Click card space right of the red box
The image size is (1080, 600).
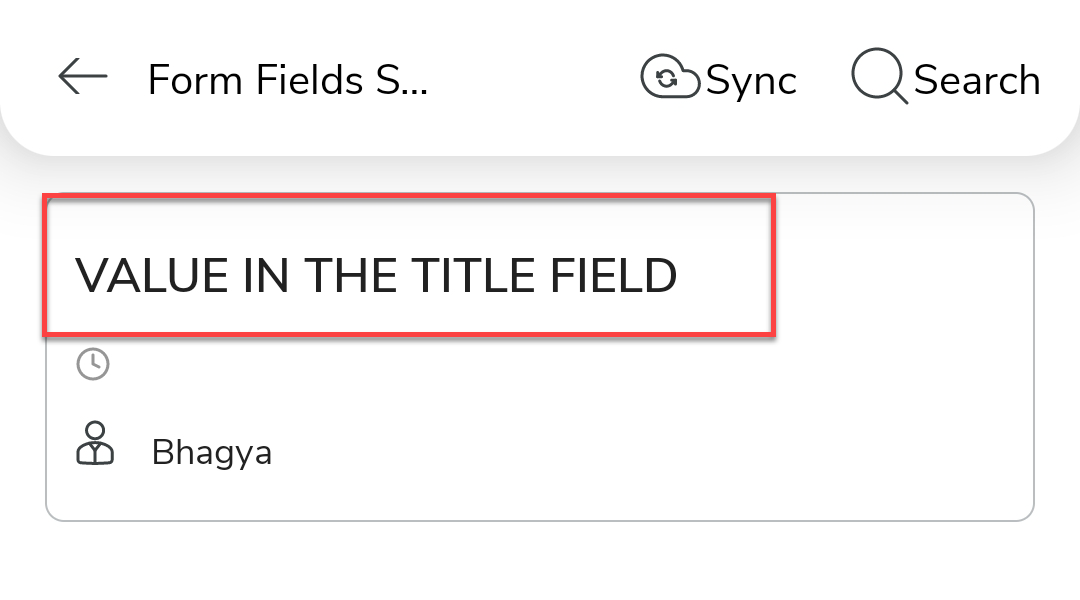[900, 270]
